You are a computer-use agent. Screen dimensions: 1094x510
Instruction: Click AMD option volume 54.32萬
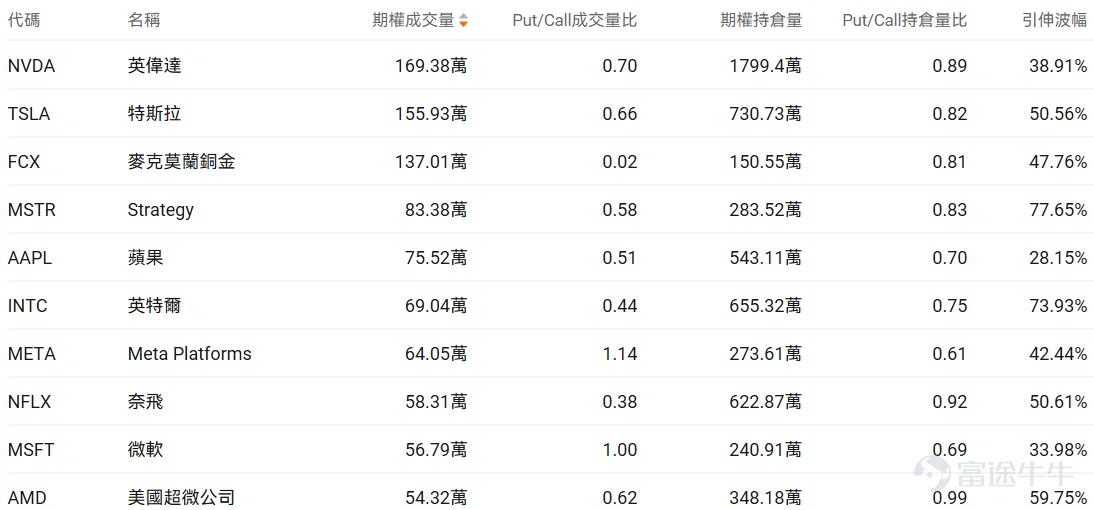436,498
